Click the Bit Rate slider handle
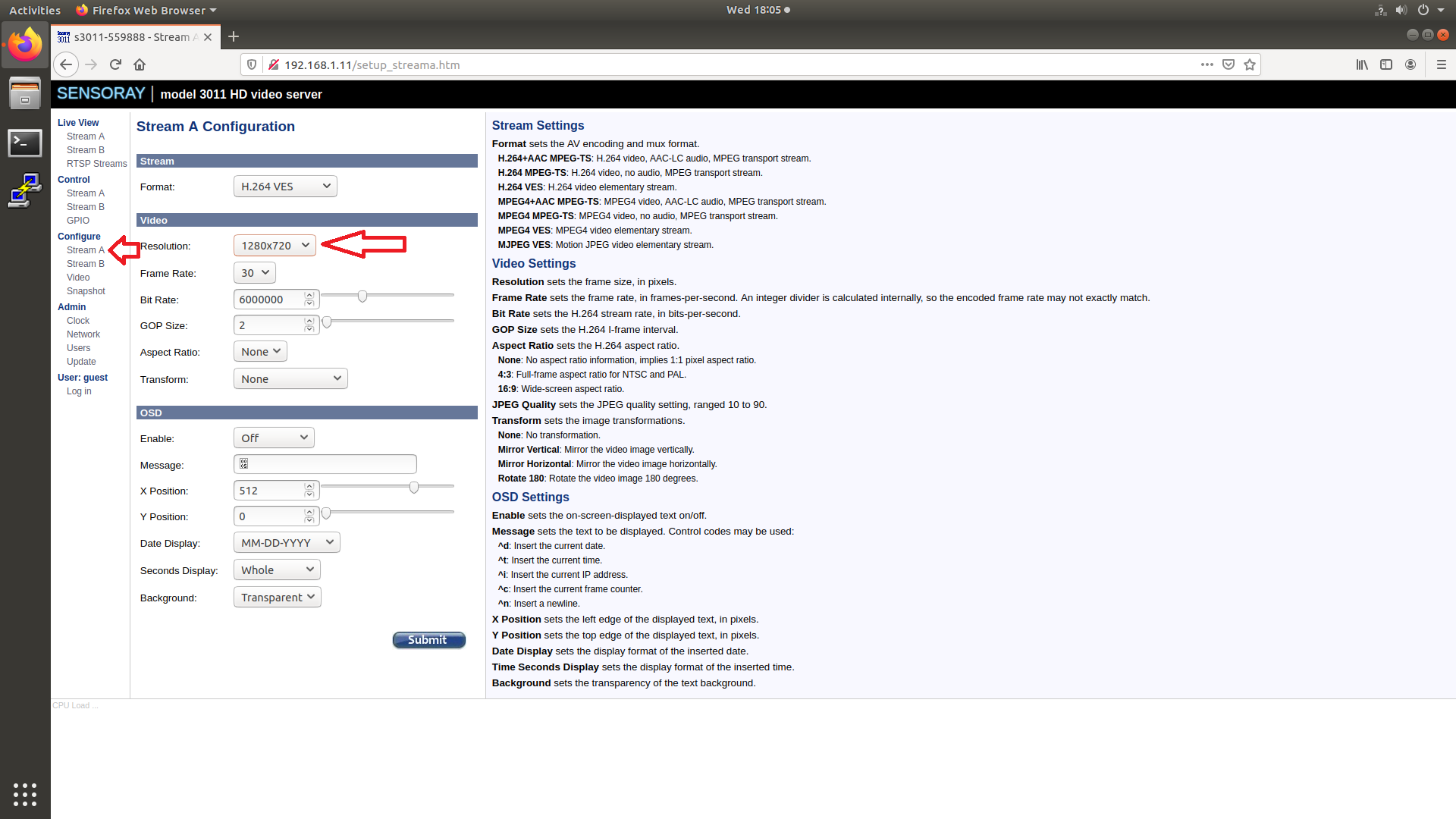Screen dimensions: 1456x819 [x=362, y=296]
